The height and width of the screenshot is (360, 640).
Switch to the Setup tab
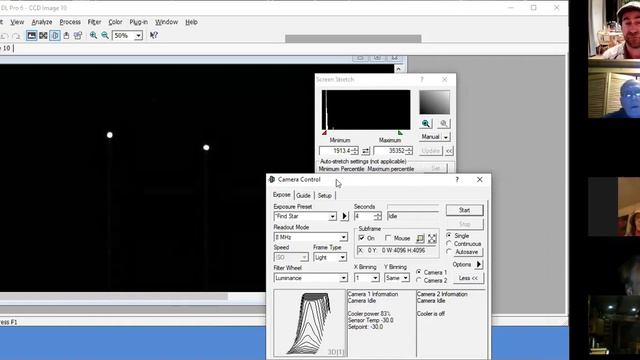click(x=324, y=196)
